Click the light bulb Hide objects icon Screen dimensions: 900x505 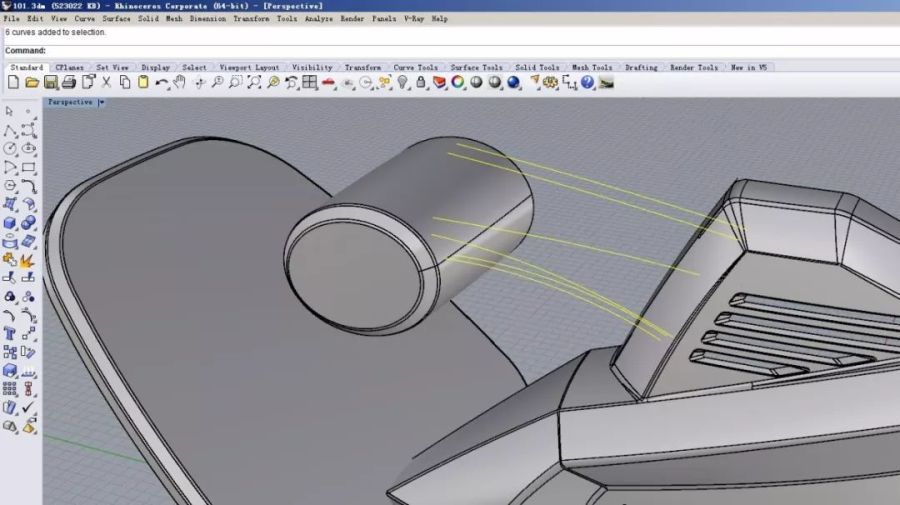point(403,82)
